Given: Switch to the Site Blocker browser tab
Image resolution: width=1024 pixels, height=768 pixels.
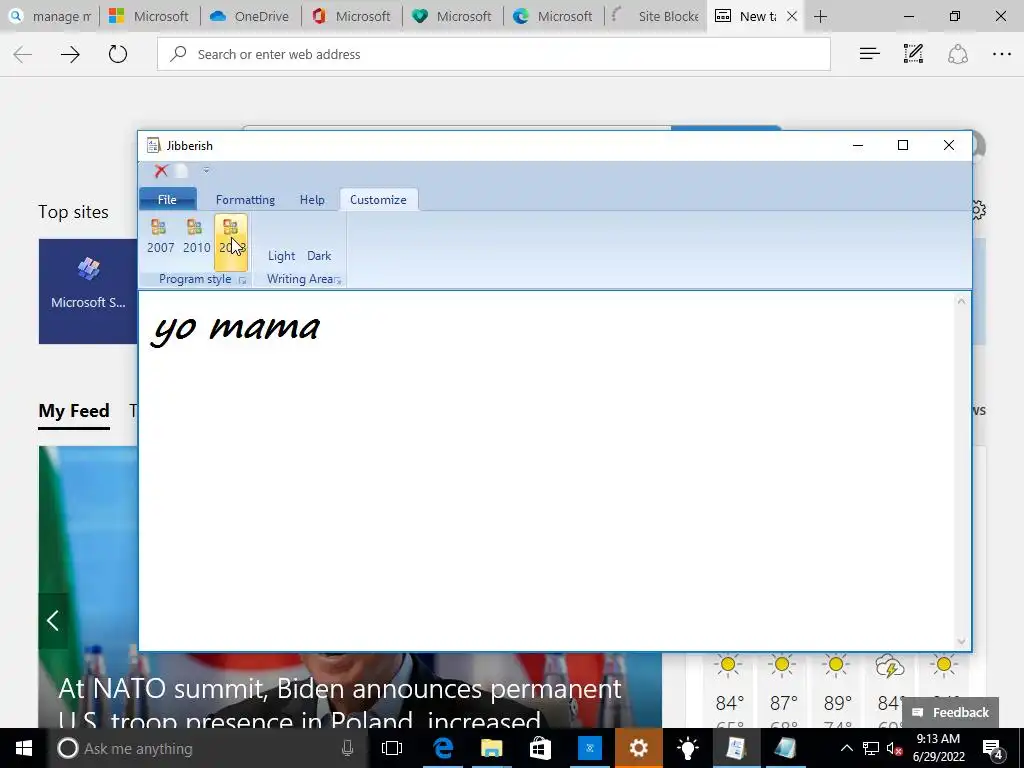Looking at the screenshot, I should (x=655, y=16).
